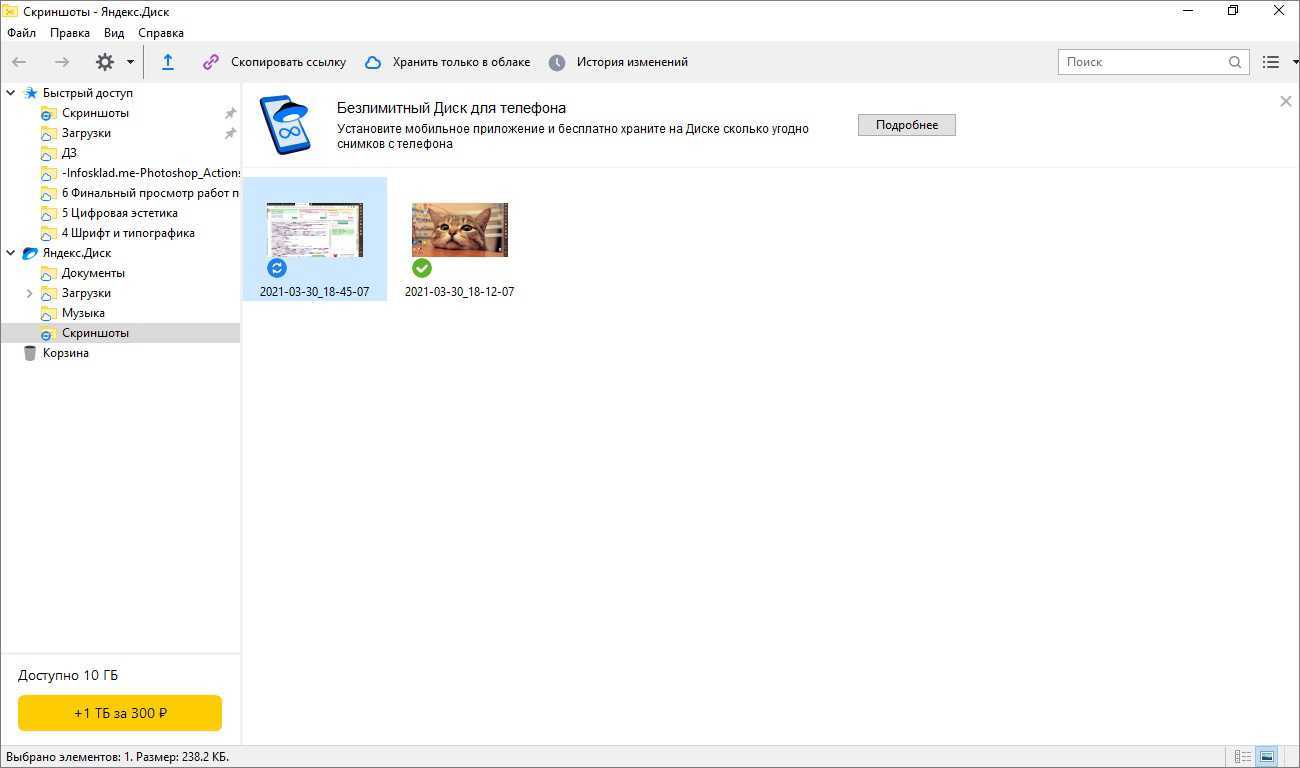Open dropdown arrow next to settings gear

pos(130,62)
